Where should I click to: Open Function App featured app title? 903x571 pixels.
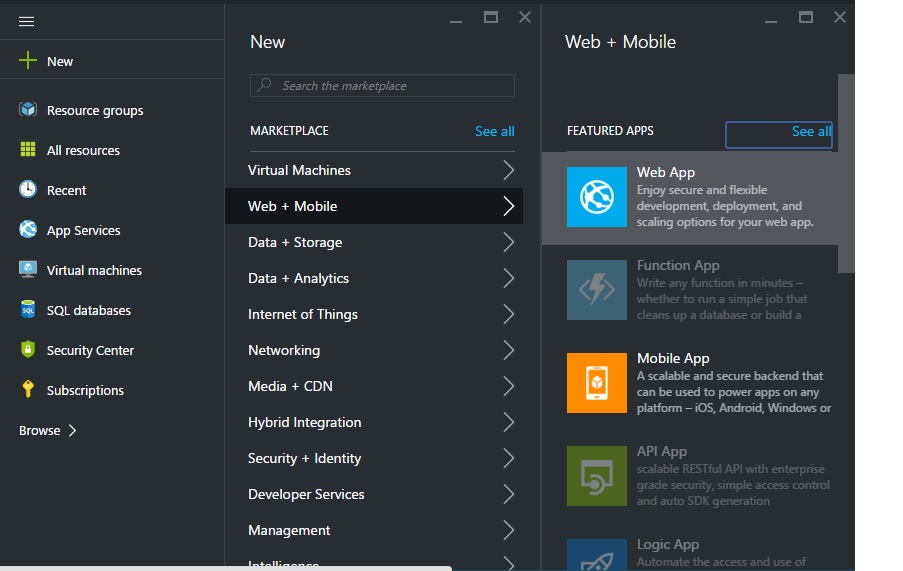click(678, 265)
